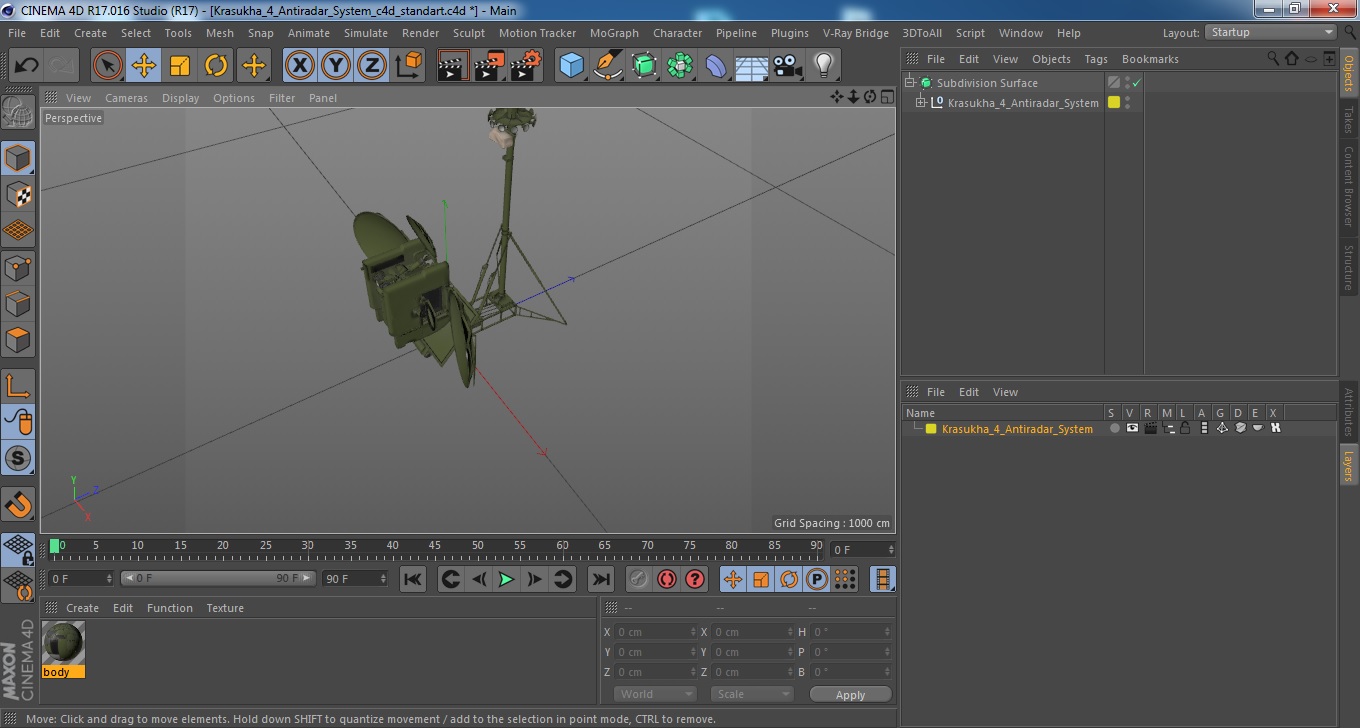Click yellow layer swatch of Krasukha object
1360x728 pixels.
(1114, 103)
